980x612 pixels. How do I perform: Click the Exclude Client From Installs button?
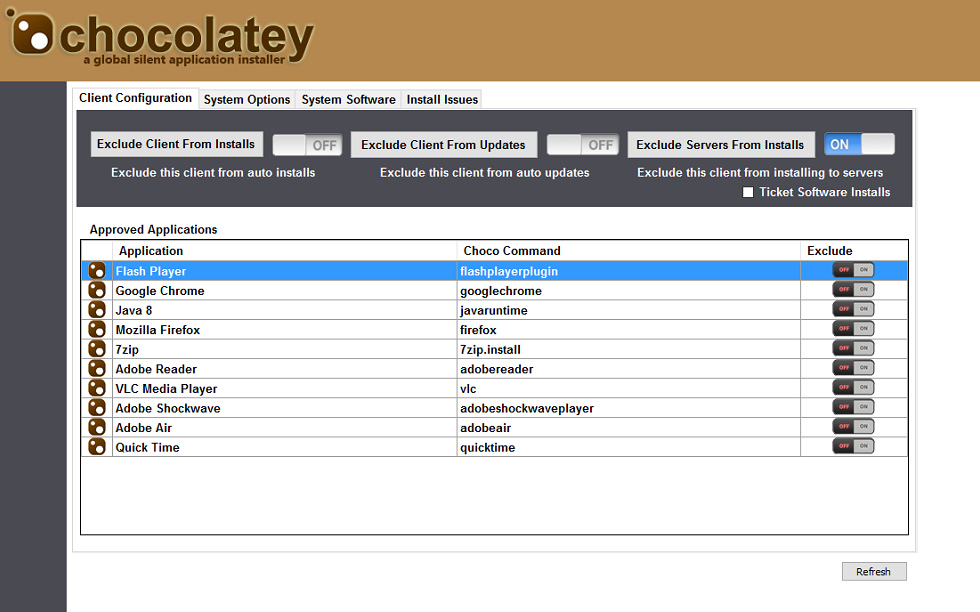176,144
